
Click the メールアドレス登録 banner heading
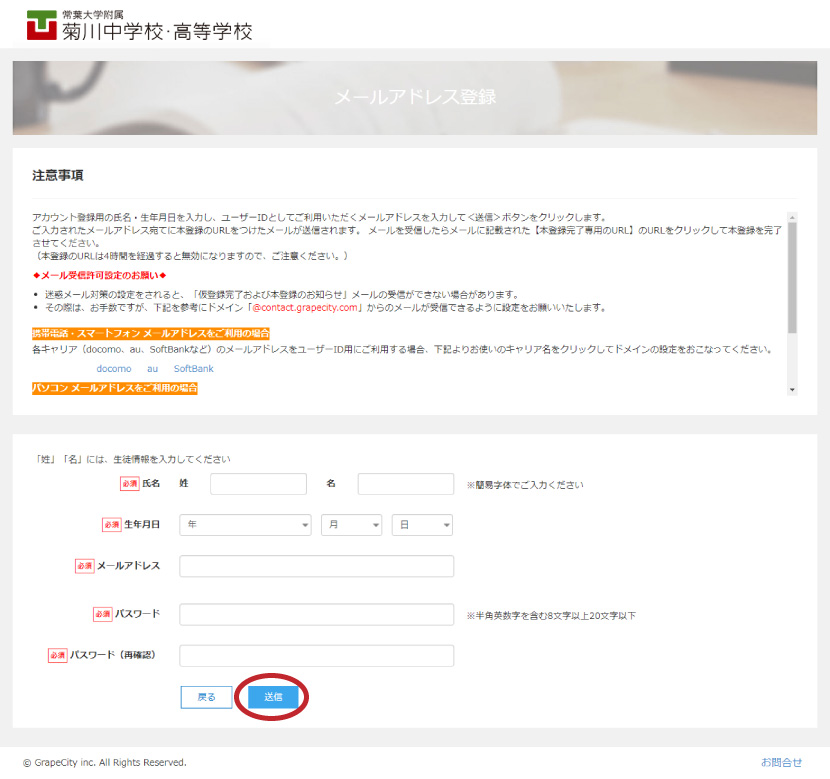(x=414, y=97)
